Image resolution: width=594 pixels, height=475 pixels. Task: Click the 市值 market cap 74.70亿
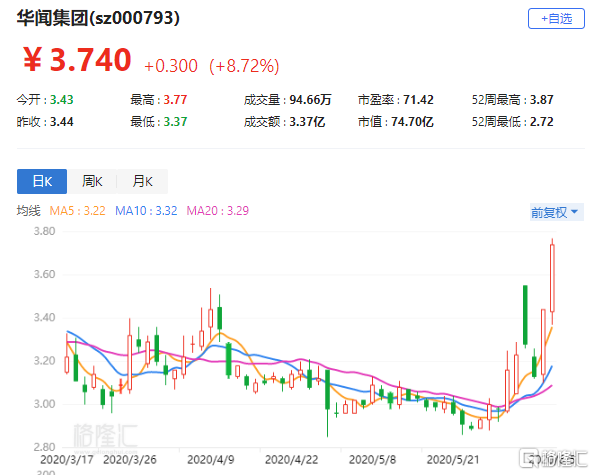point(412,122)
